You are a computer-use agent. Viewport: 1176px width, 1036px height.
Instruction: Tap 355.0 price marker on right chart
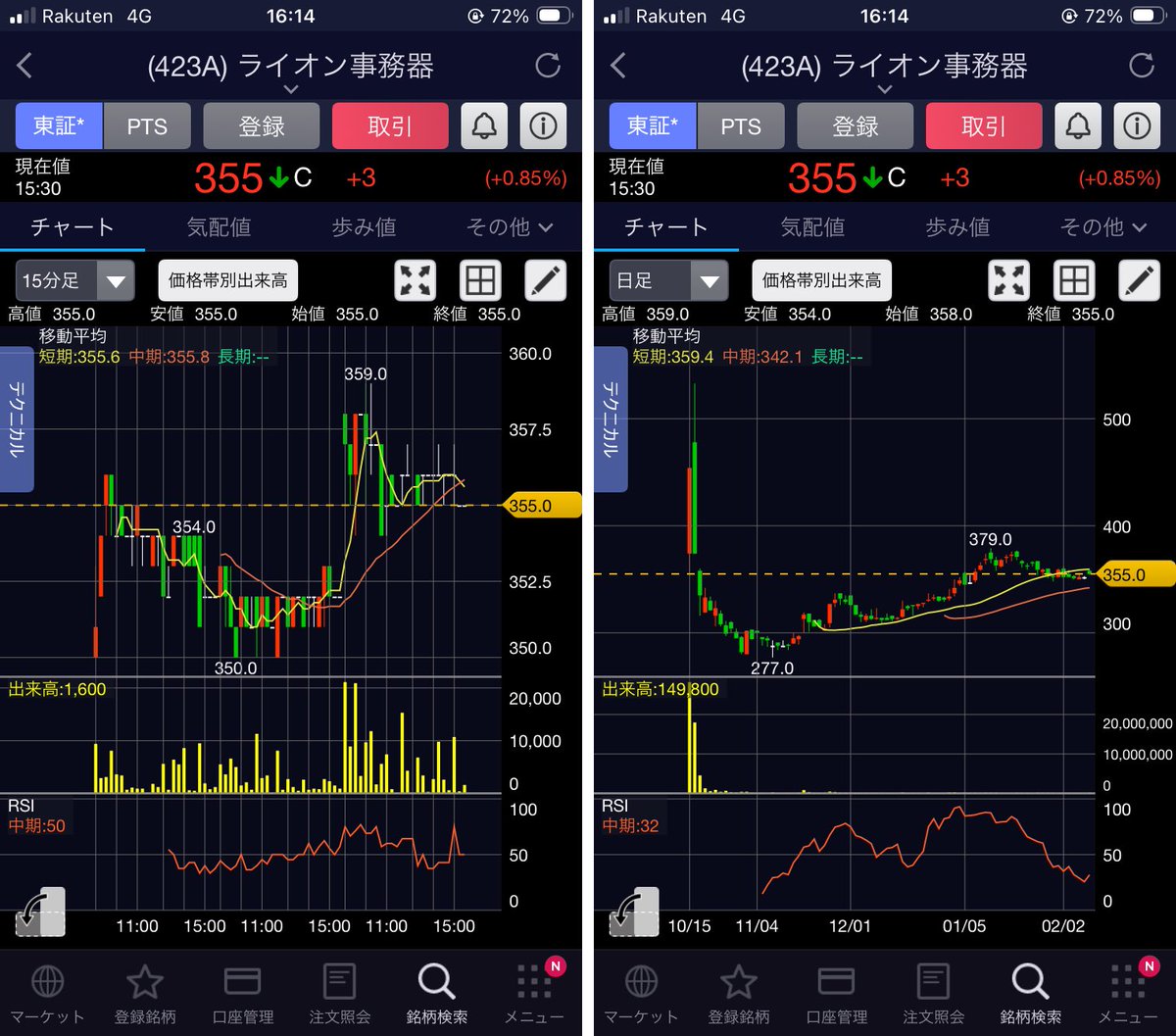pos(1137,574)
